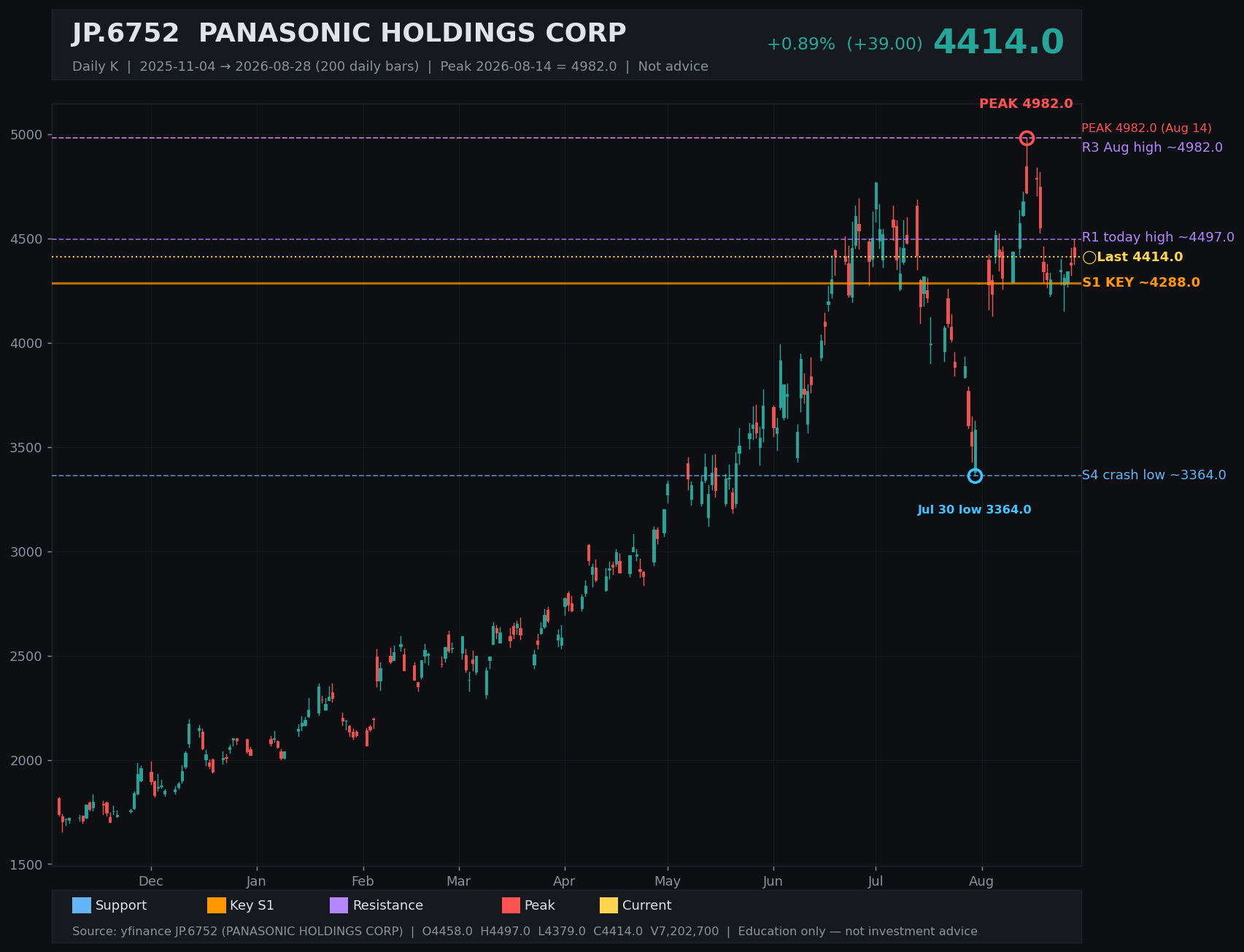Click the chart title 'JP.6752 PANASONIC HOLDINGS CORP'
1244x952 pixels.
tap(349, 34)
